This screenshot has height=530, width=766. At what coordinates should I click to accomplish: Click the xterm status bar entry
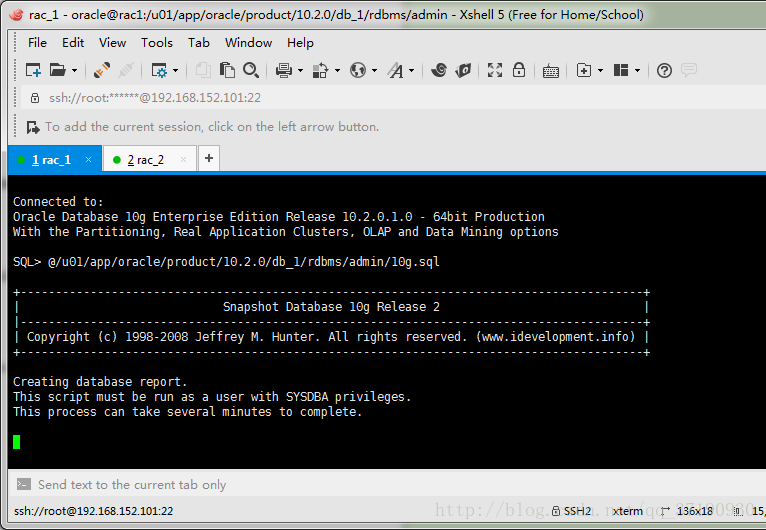click(627, 511)
